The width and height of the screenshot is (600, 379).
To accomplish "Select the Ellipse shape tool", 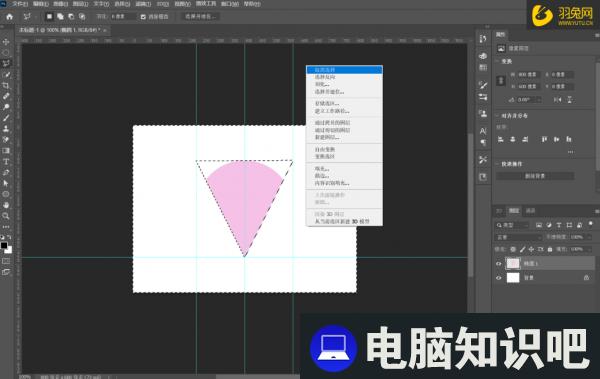I will point(6,194).
